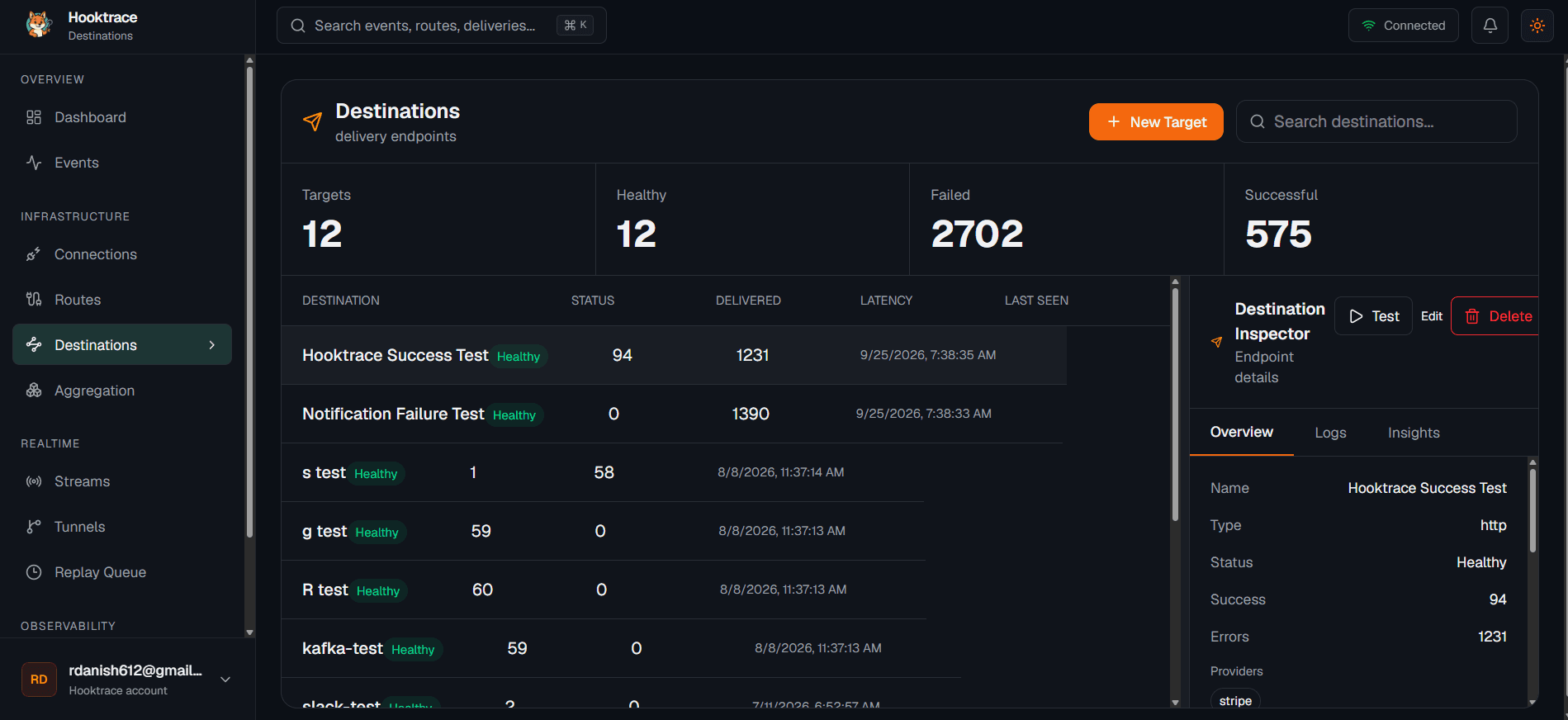Select the g test destination row

[x=603, y=531]
